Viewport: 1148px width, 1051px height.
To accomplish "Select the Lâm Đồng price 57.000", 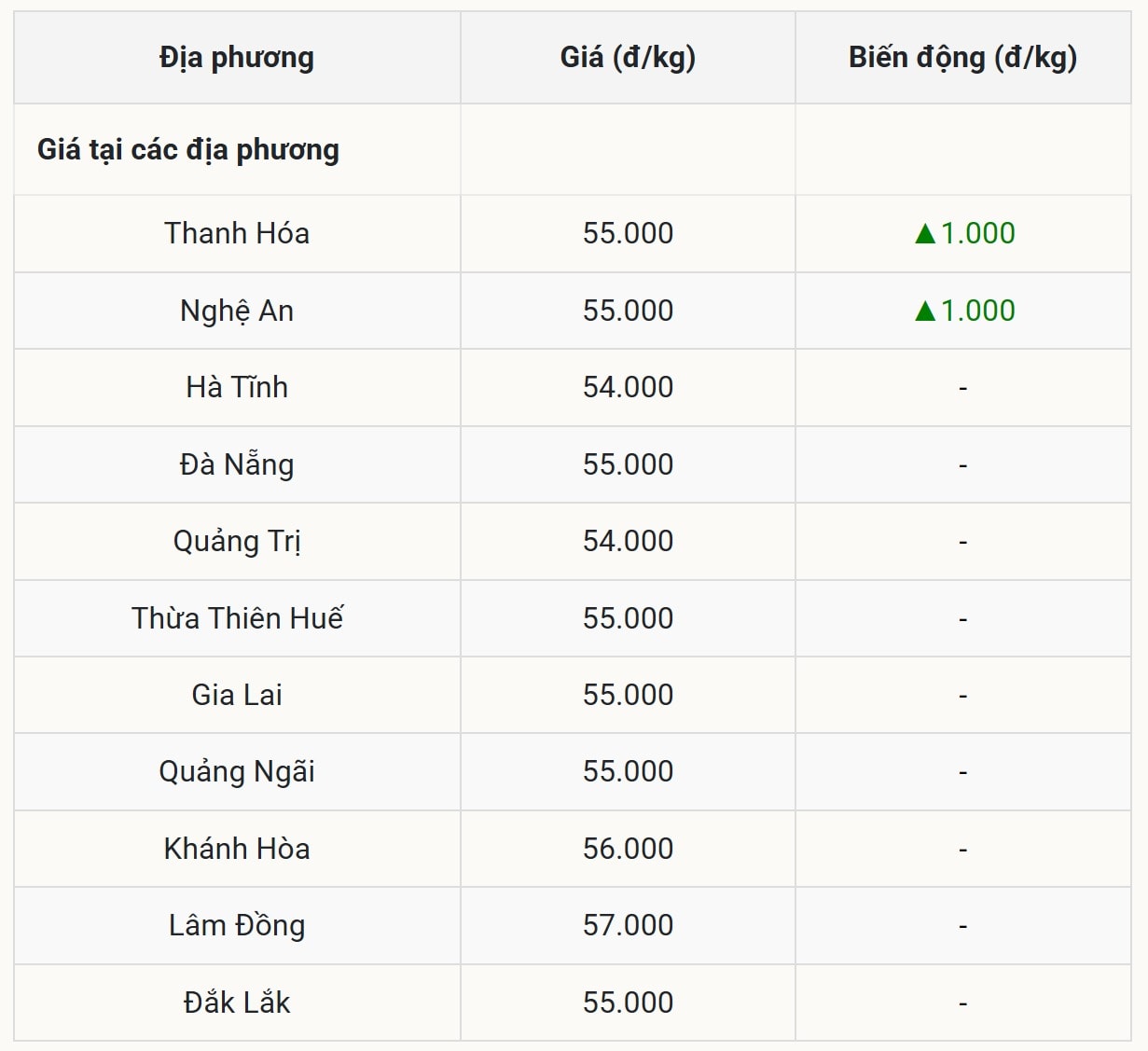I will [628, 925].
